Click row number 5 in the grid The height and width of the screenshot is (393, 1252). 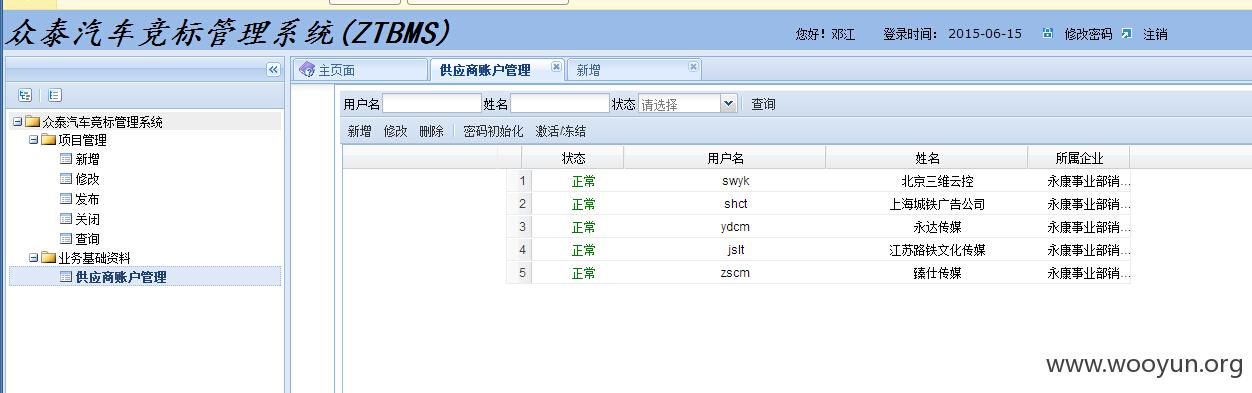pos(522,273)
